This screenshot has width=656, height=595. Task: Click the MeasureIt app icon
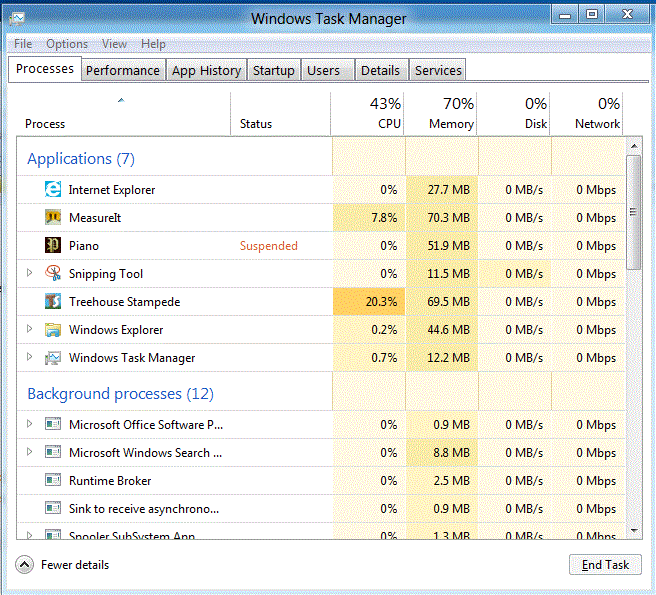tap(53, 218)
